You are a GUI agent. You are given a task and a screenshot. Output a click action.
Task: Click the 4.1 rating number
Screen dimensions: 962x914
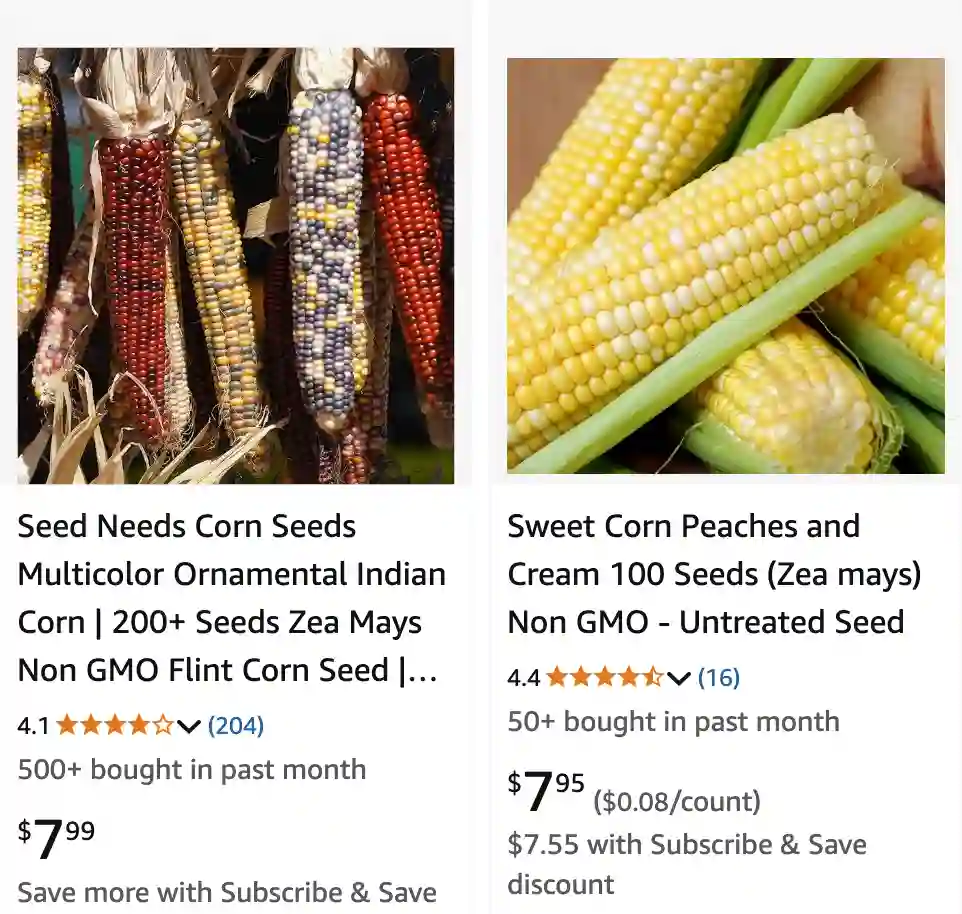pos(33,726)
